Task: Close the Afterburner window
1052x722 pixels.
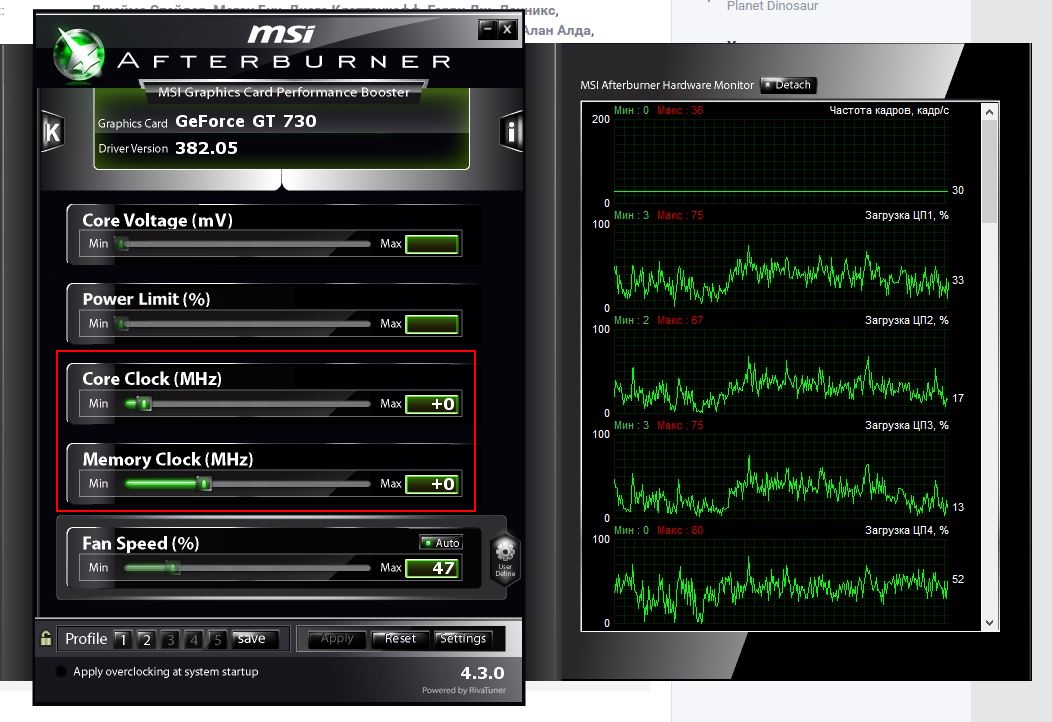Action: click(x=507, y=29)
